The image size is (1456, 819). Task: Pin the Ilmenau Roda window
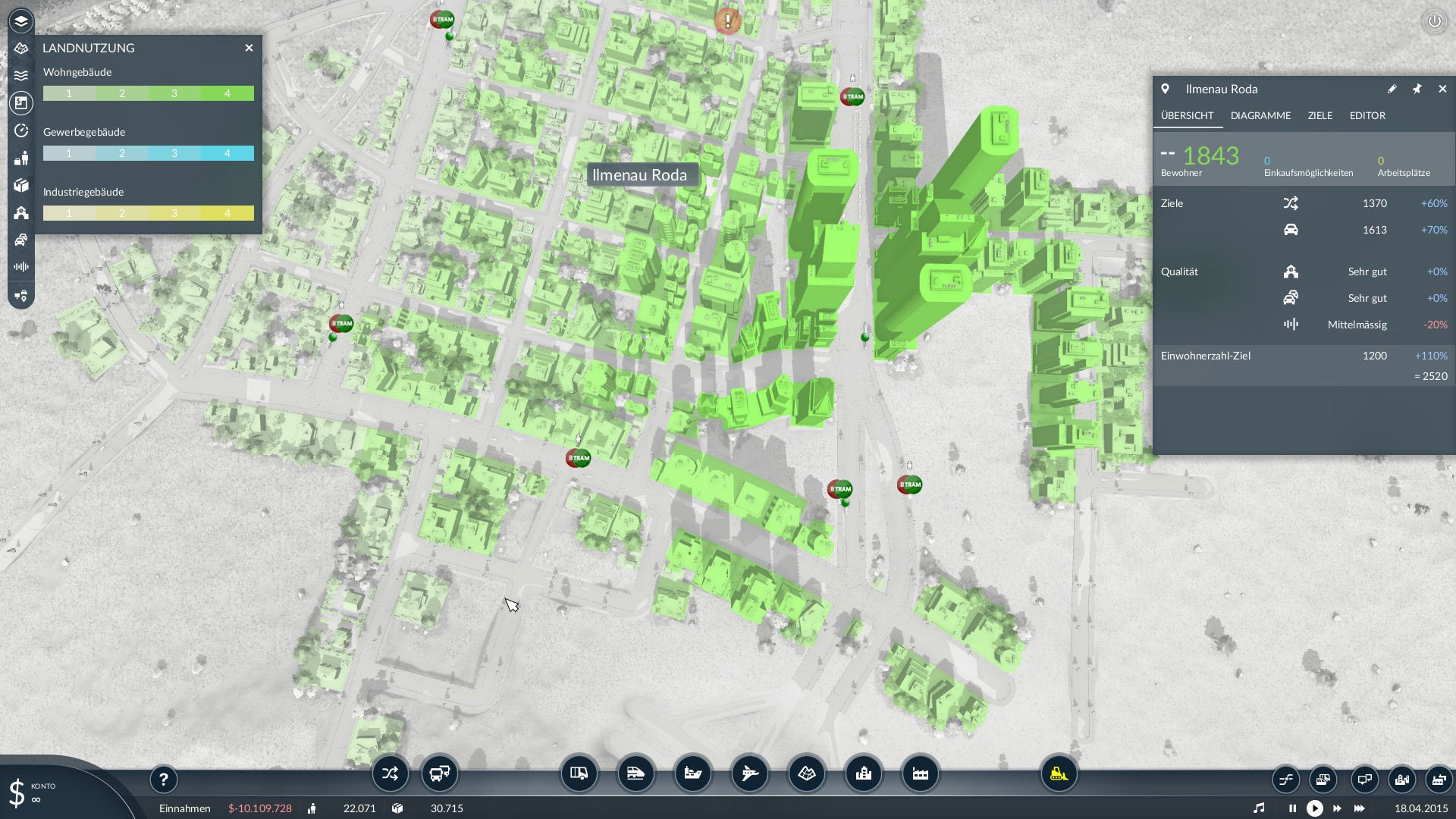point(1417,89)
